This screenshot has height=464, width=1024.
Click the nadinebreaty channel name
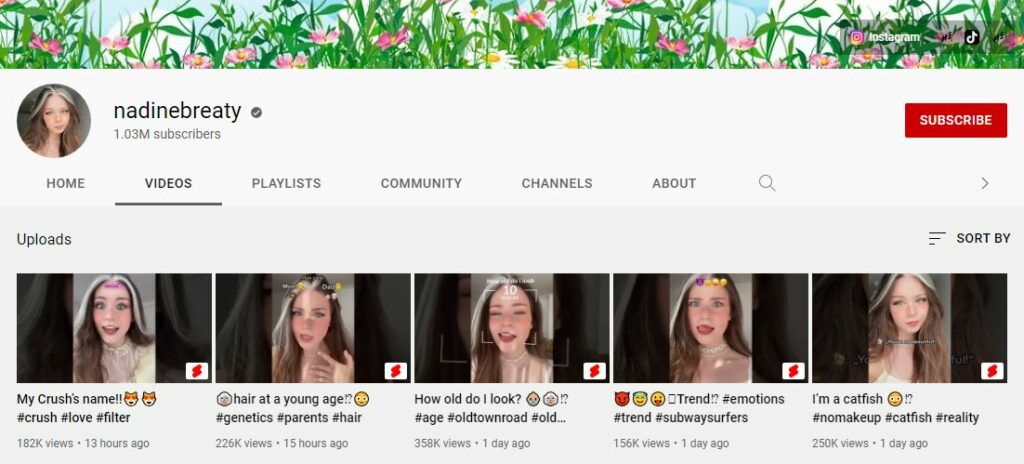point(178,111)
